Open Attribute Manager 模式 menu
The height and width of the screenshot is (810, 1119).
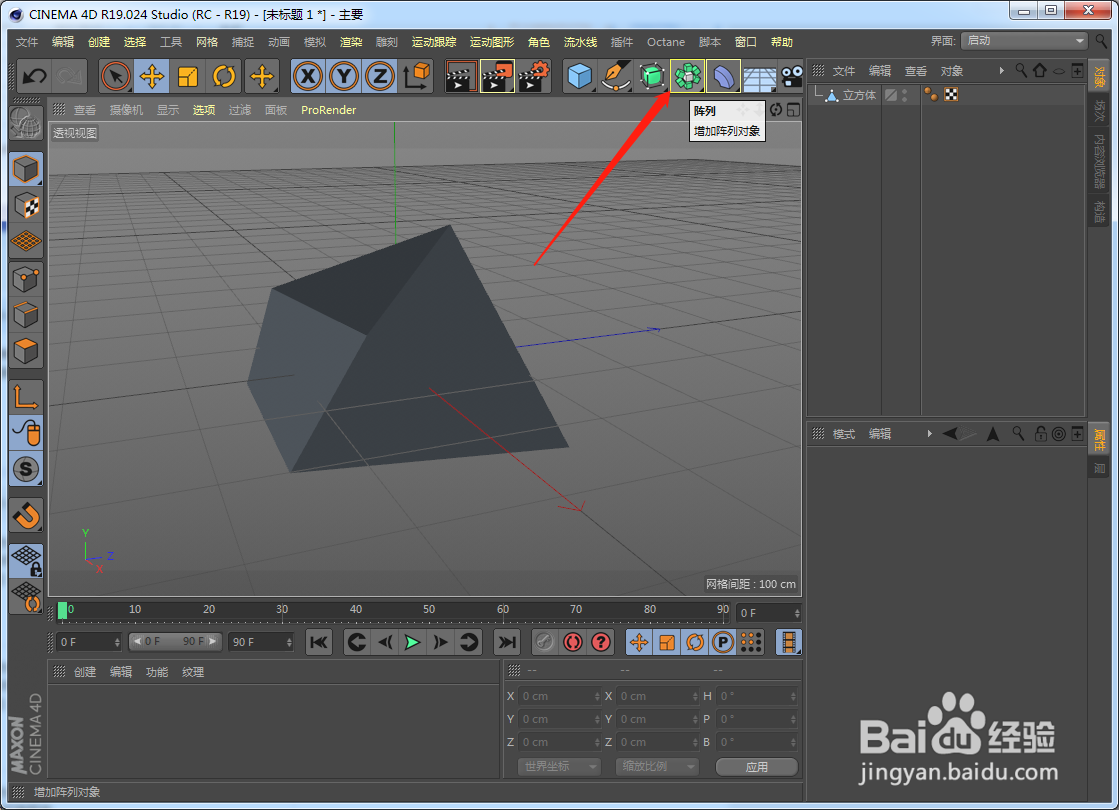tap(844, 434)
